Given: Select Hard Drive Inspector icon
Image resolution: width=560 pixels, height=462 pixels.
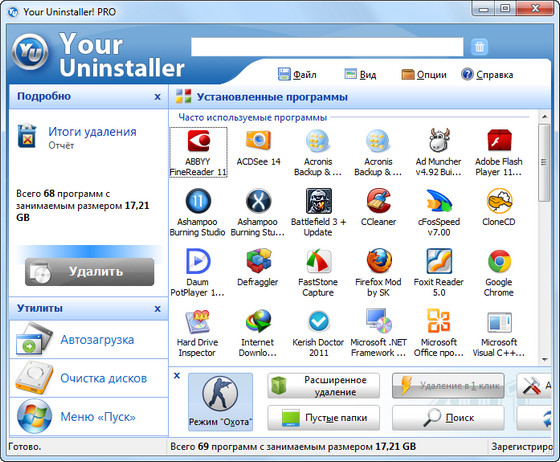Looking at the screenshot, I should coord(198,322).
